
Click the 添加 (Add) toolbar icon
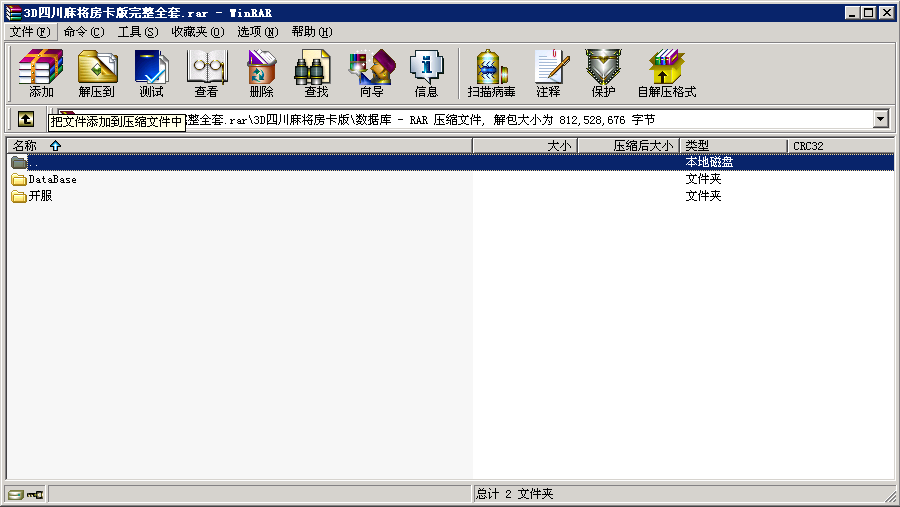[41, 73]
